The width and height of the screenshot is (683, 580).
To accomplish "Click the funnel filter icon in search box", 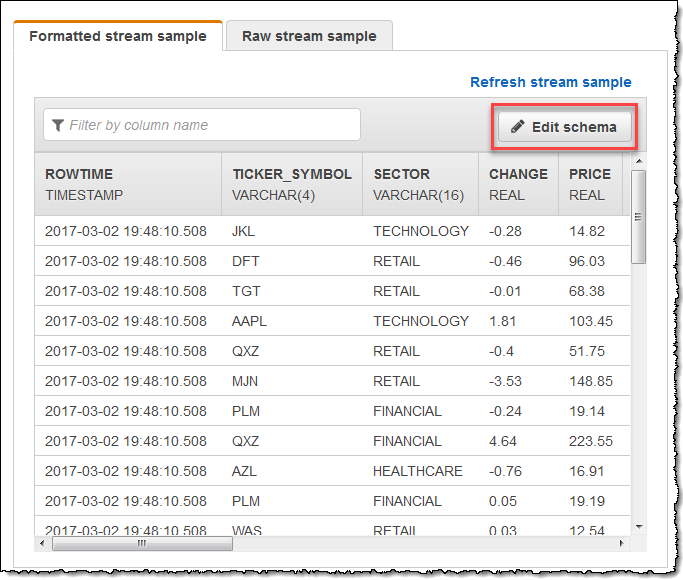I will pos(58,125).
